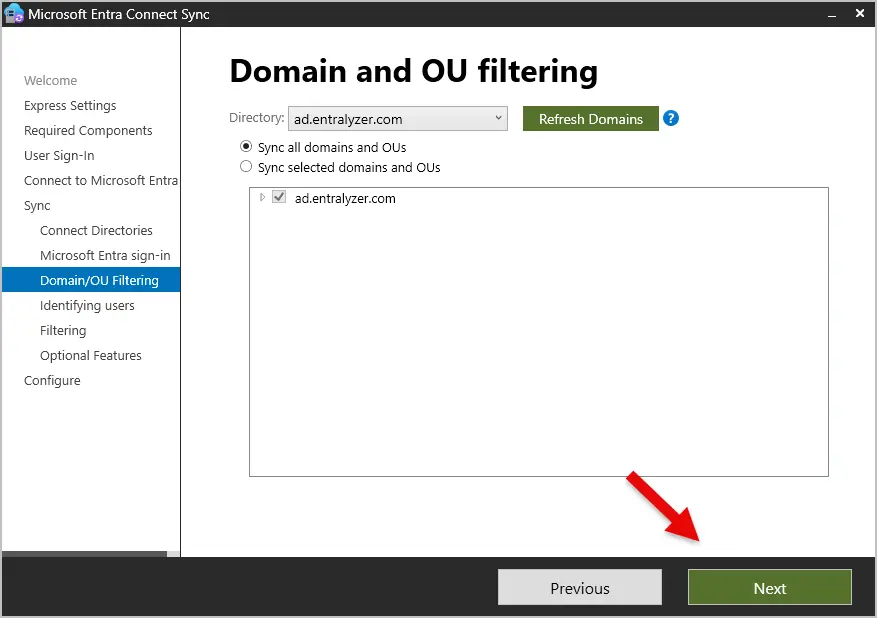Select 'Sync all domains and OUs' option
Image resolution: width=877 pixels, height=618 pixels.
coord(247,147)
